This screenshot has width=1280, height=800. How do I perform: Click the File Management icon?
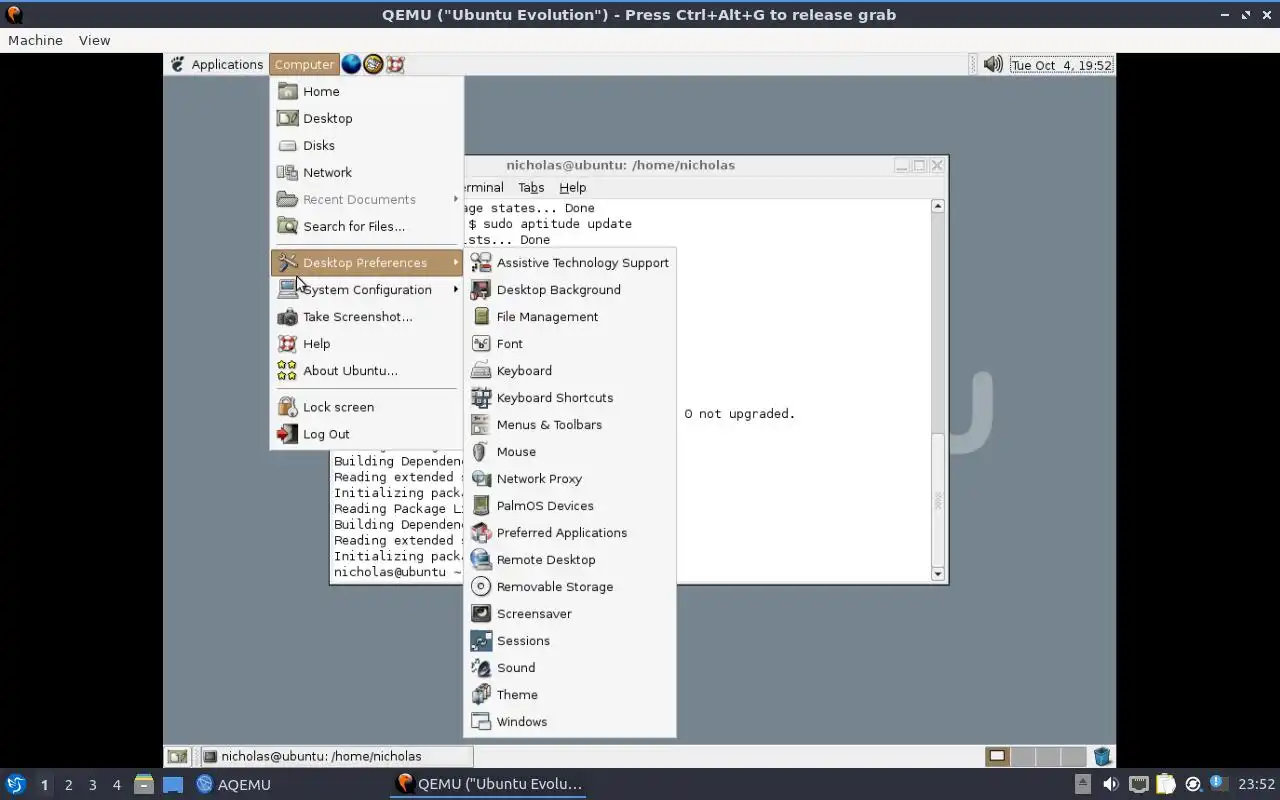481,317
